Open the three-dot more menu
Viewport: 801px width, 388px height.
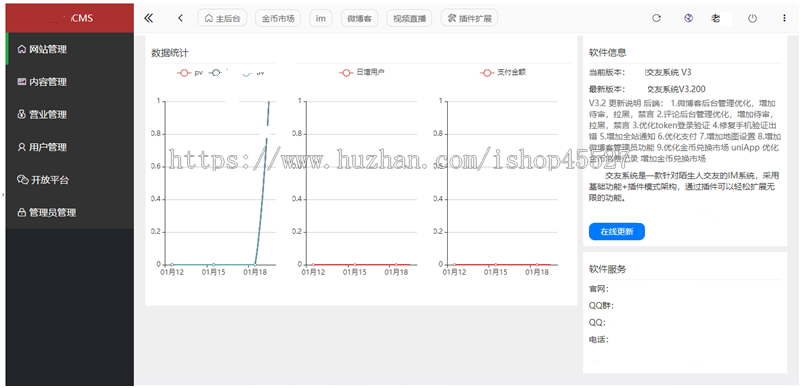tap(784, 18)
